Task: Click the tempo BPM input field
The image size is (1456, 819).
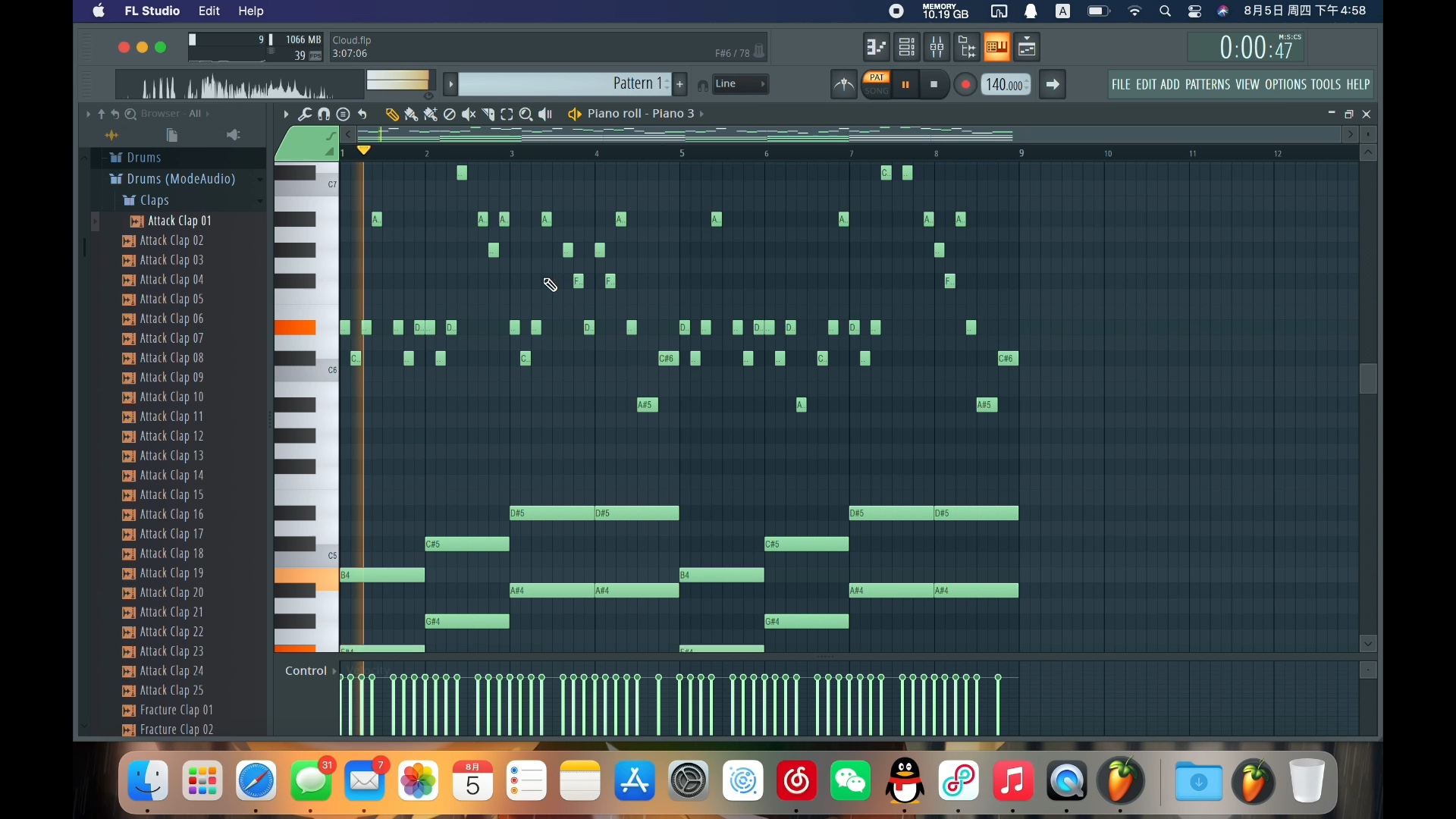Action: coord(1003,83)
